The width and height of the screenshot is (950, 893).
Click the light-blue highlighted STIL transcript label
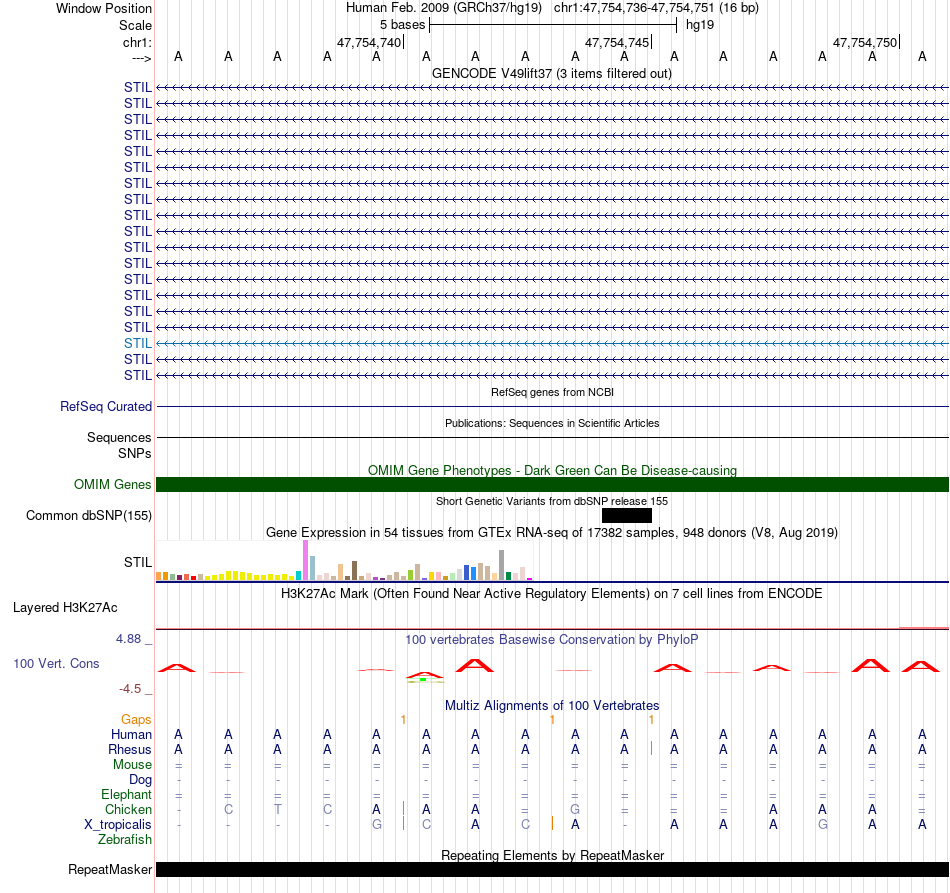pos(138,344)
